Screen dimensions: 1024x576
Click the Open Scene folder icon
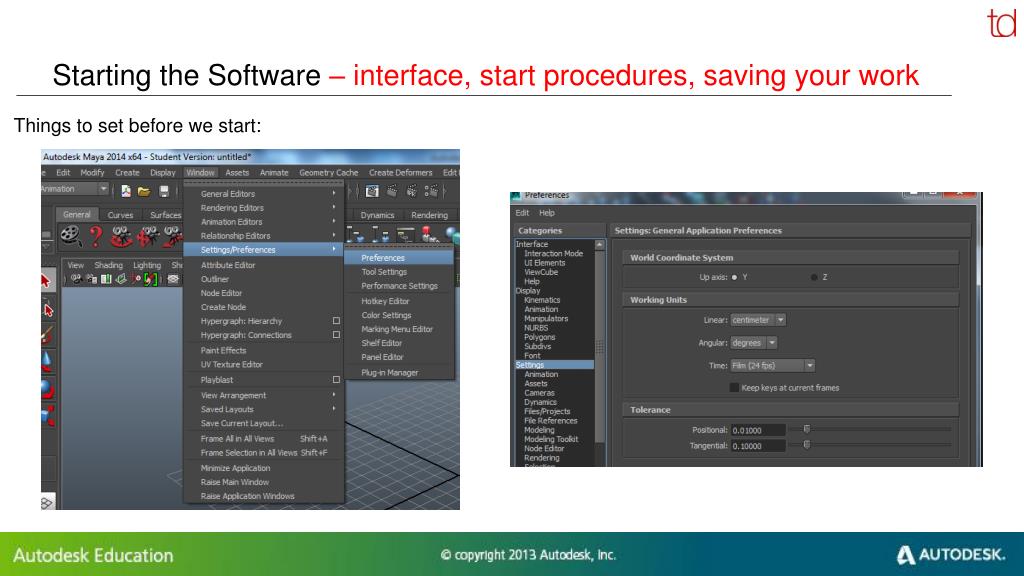point(144,191)
